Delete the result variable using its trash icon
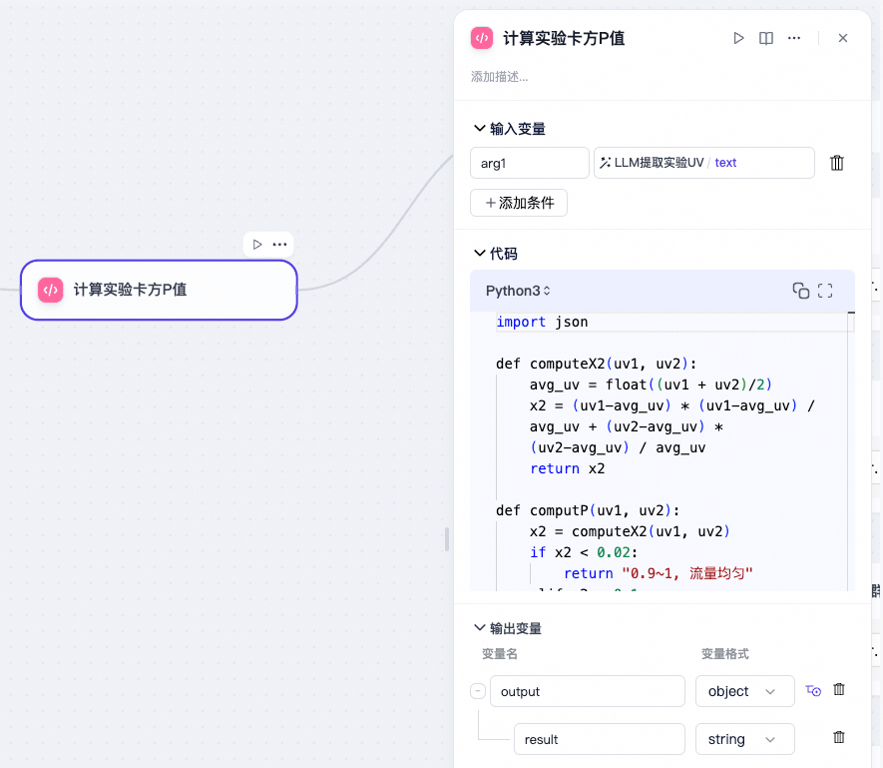Screen dimensions: 883x768 (x=837, y=737)
